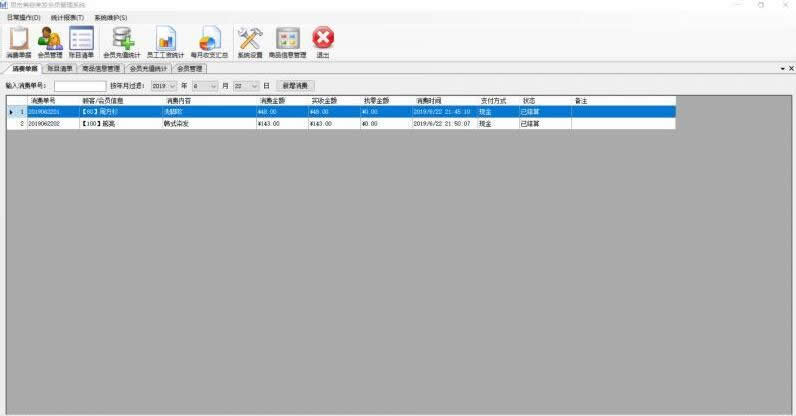Open 员工工资统计 chart icon

(x=166, y=41)
